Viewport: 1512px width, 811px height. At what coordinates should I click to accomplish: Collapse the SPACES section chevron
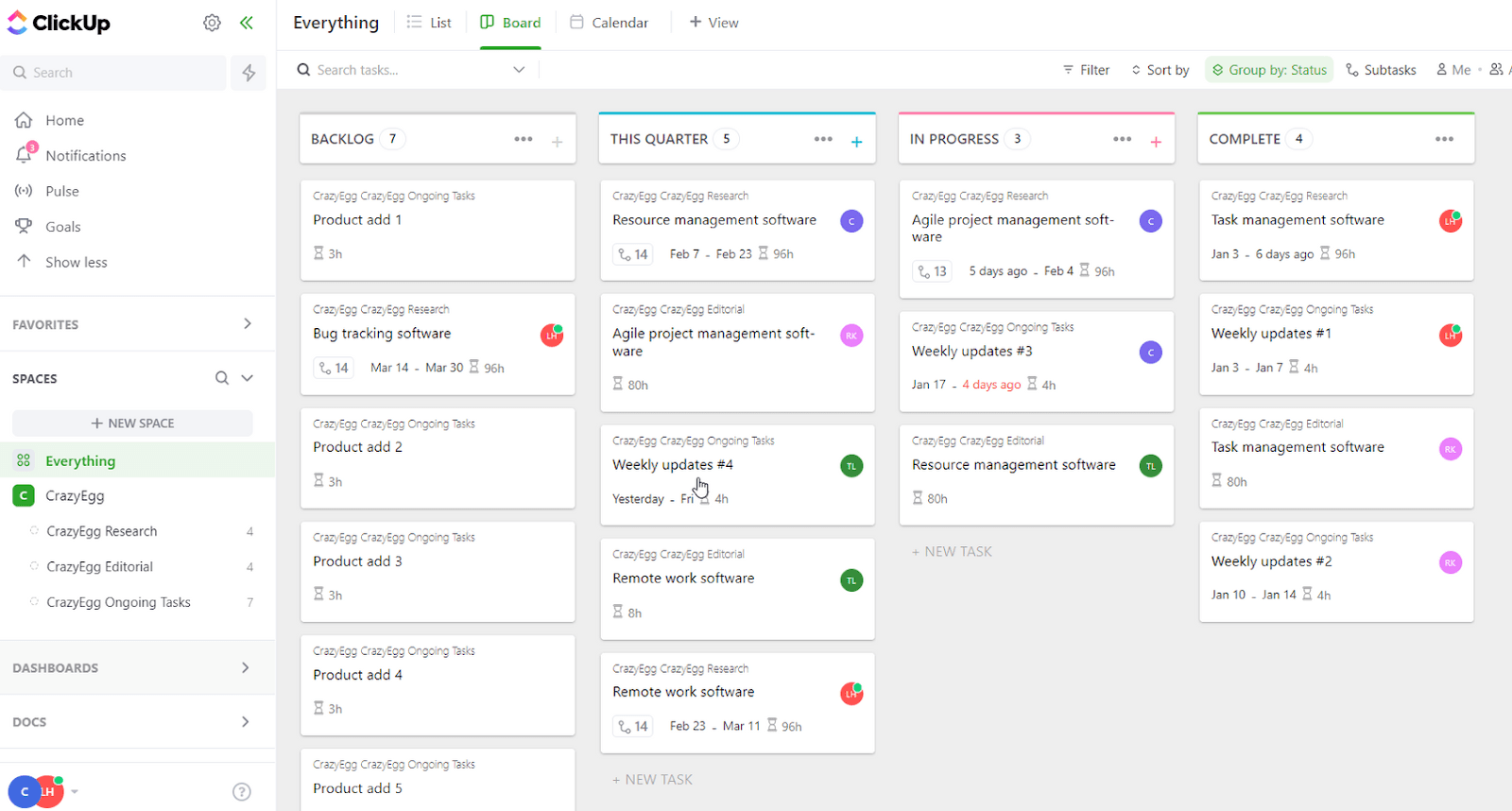tap(248, 378)
